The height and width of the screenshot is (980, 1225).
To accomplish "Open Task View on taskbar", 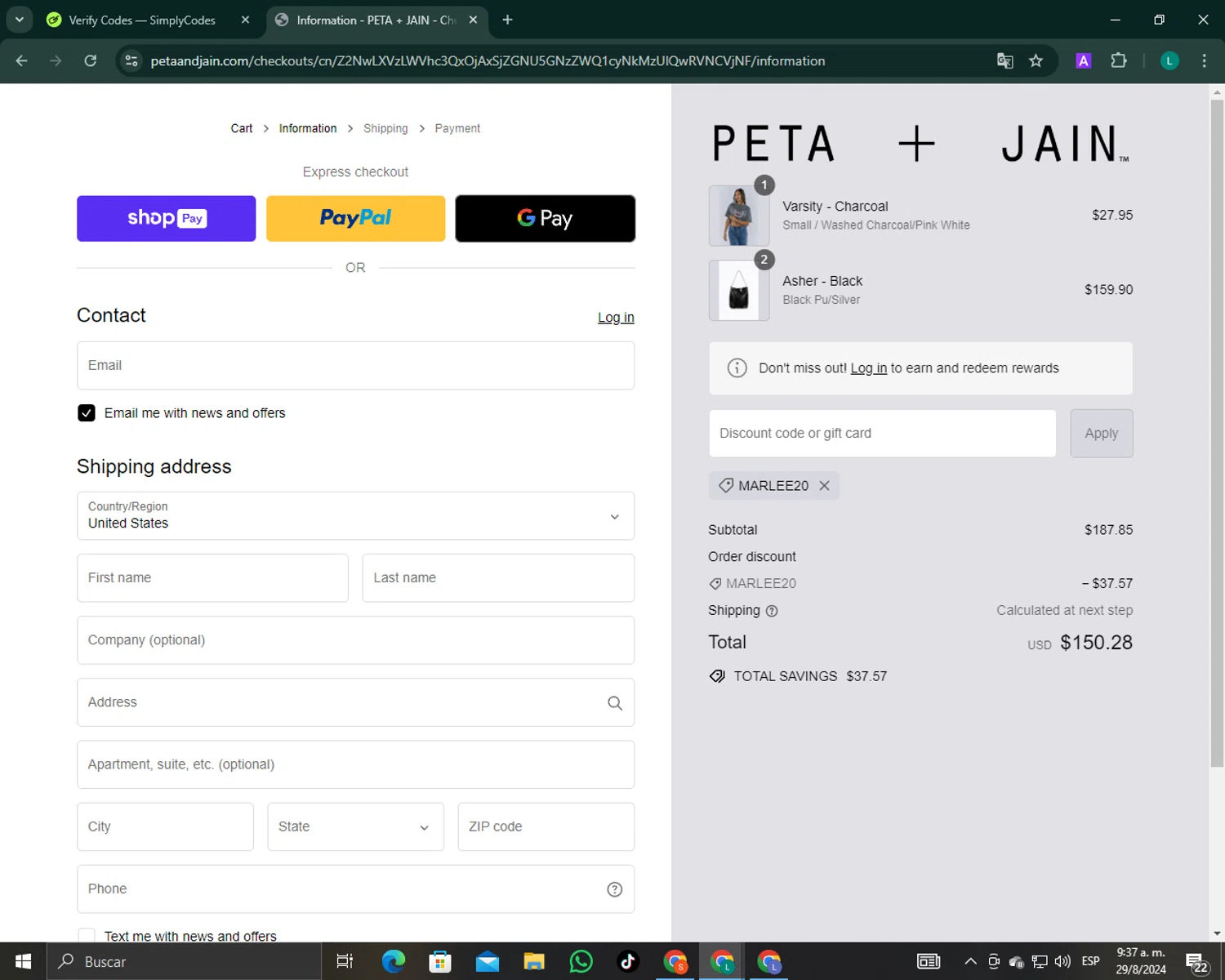I will (345, 961).
